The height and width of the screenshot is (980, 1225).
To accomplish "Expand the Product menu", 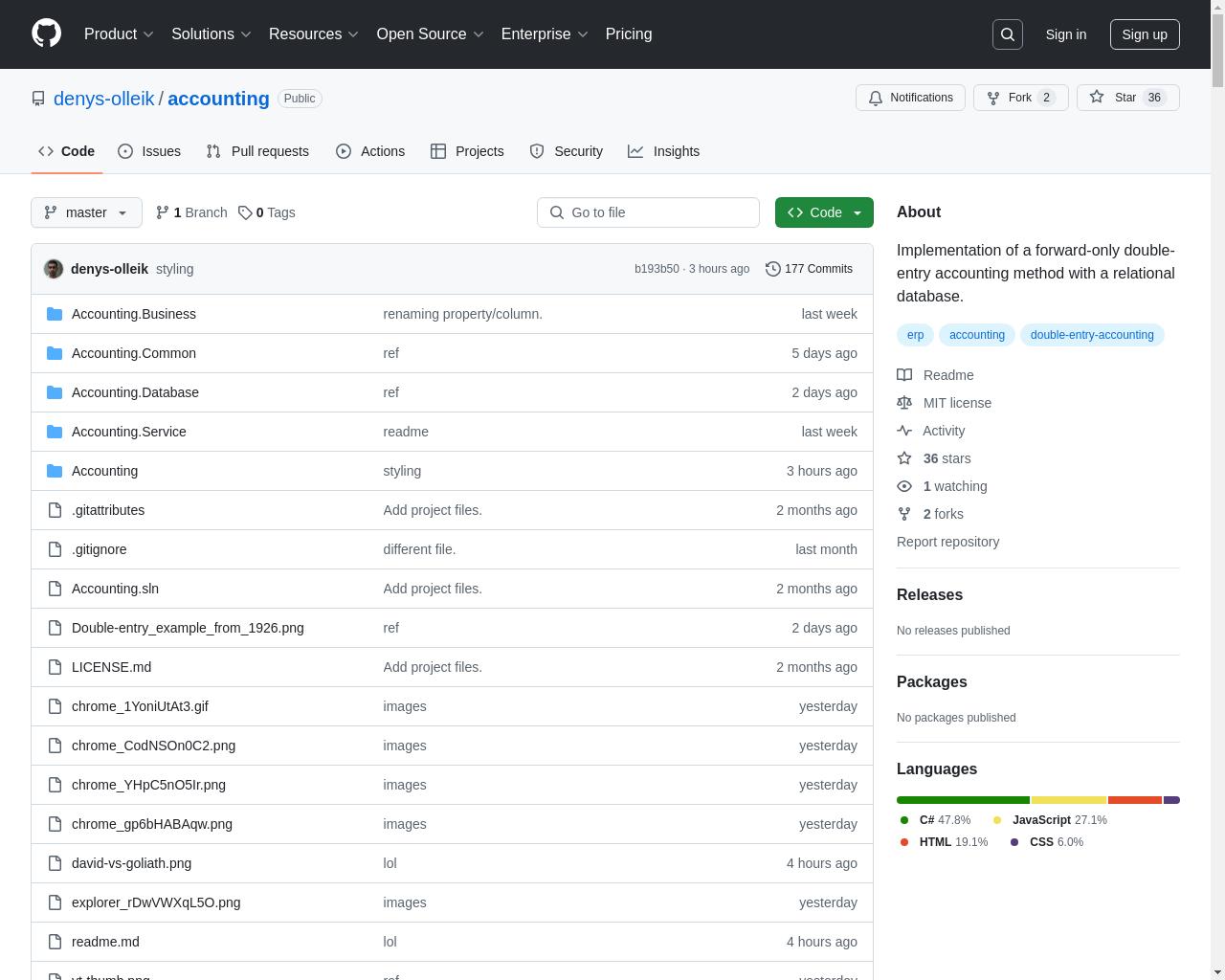I will (x=119, y=33).
